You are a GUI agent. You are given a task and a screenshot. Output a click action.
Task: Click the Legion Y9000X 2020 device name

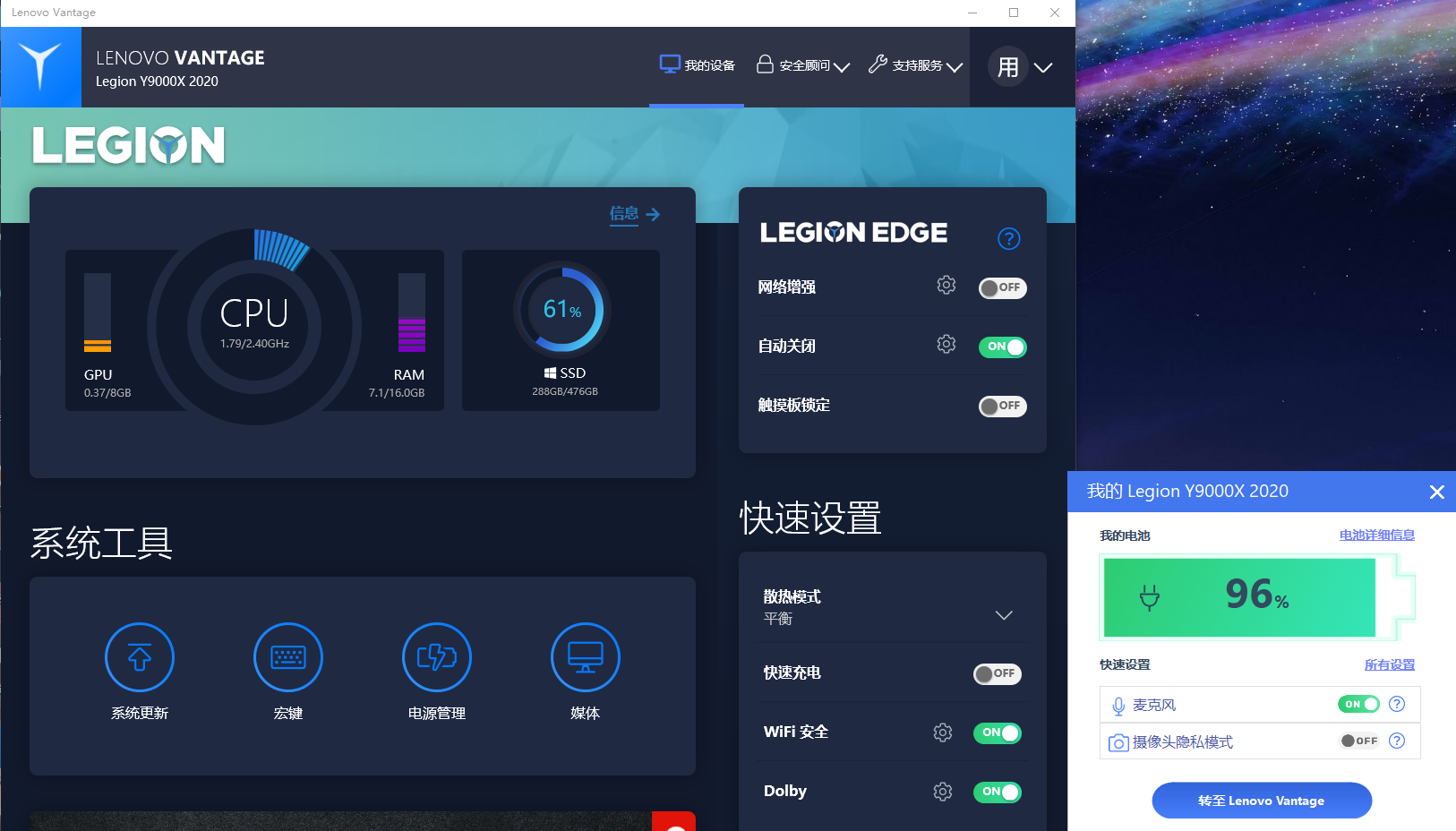coord(157,81)
